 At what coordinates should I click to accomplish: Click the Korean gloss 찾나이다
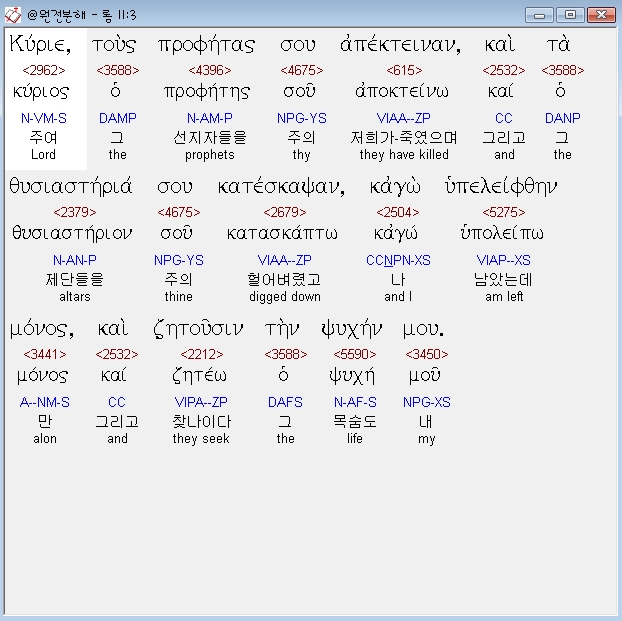point(201,421)
